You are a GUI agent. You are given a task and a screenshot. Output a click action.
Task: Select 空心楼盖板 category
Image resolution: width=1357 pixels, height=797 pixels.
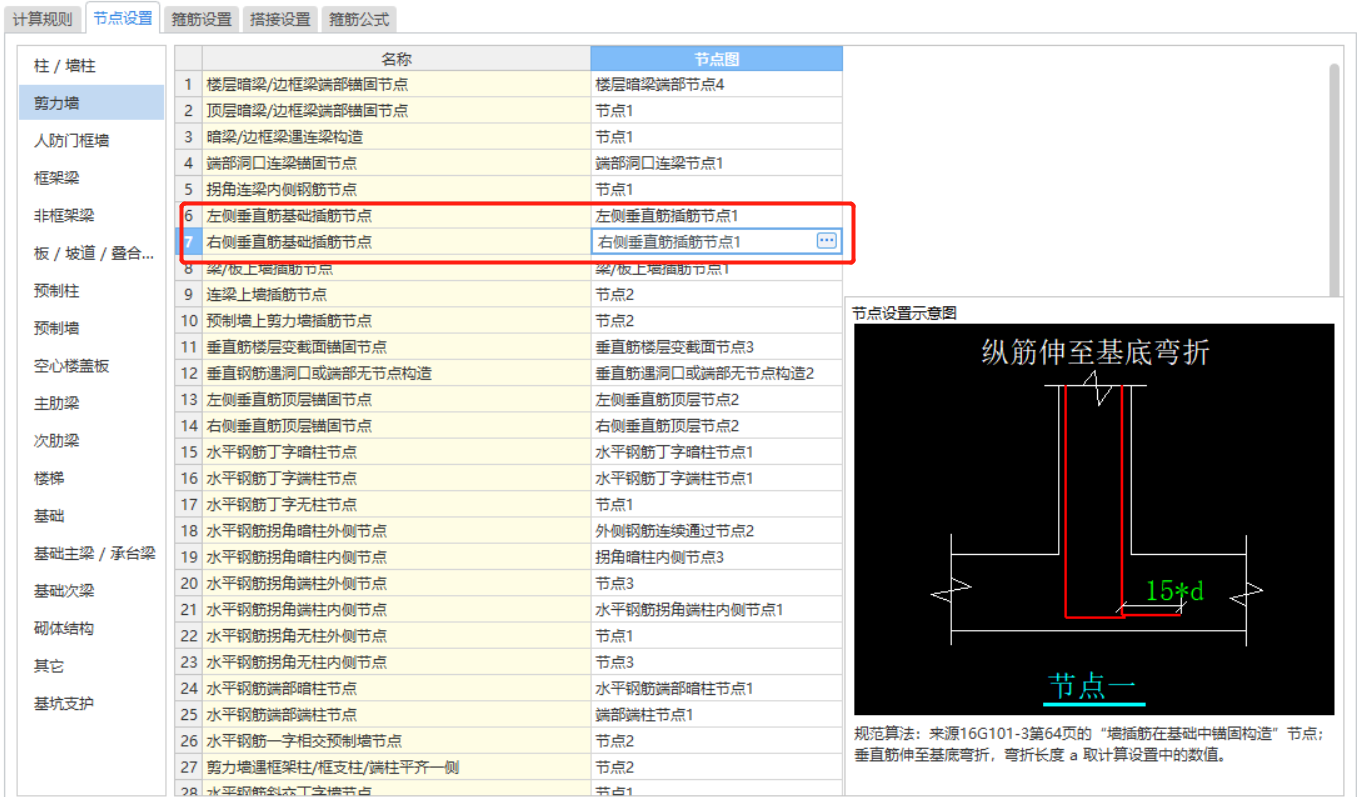[x=92, y=366]
